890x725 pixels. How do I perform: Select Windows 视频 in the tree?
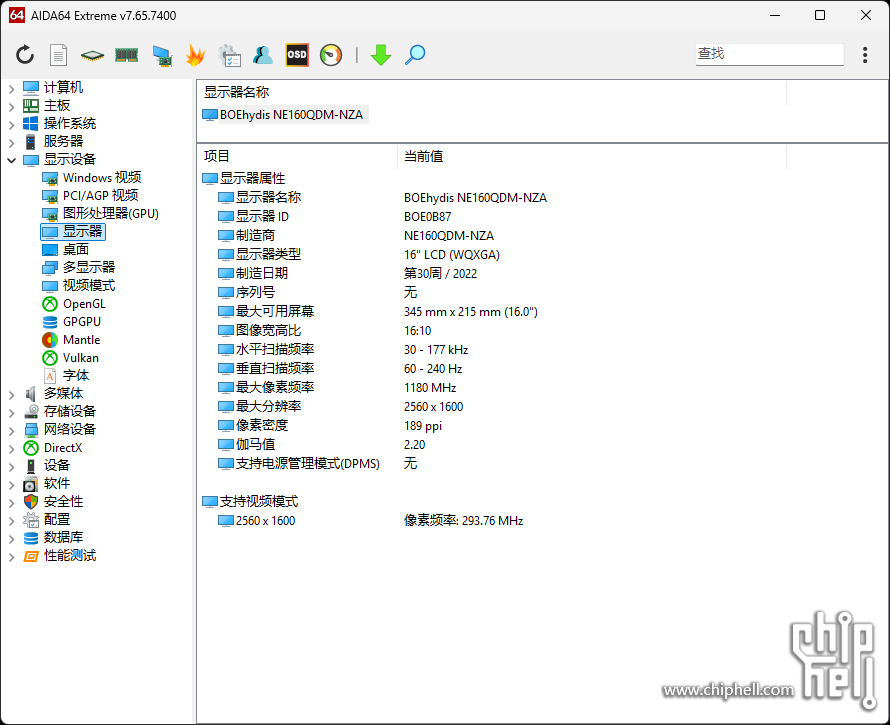tap(92, 178)
